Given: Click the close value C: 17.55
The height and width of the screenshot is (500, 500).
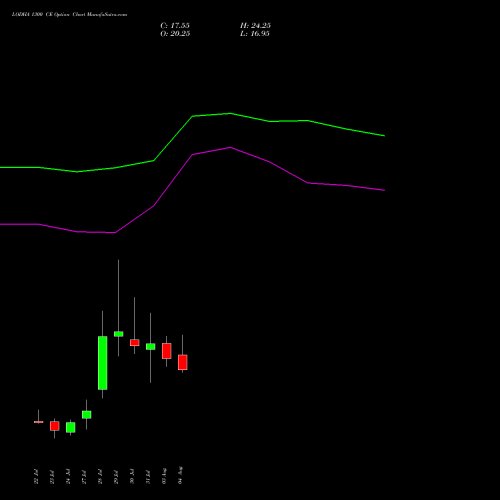Looking at the screenshot, I should (x=175, y=26).
